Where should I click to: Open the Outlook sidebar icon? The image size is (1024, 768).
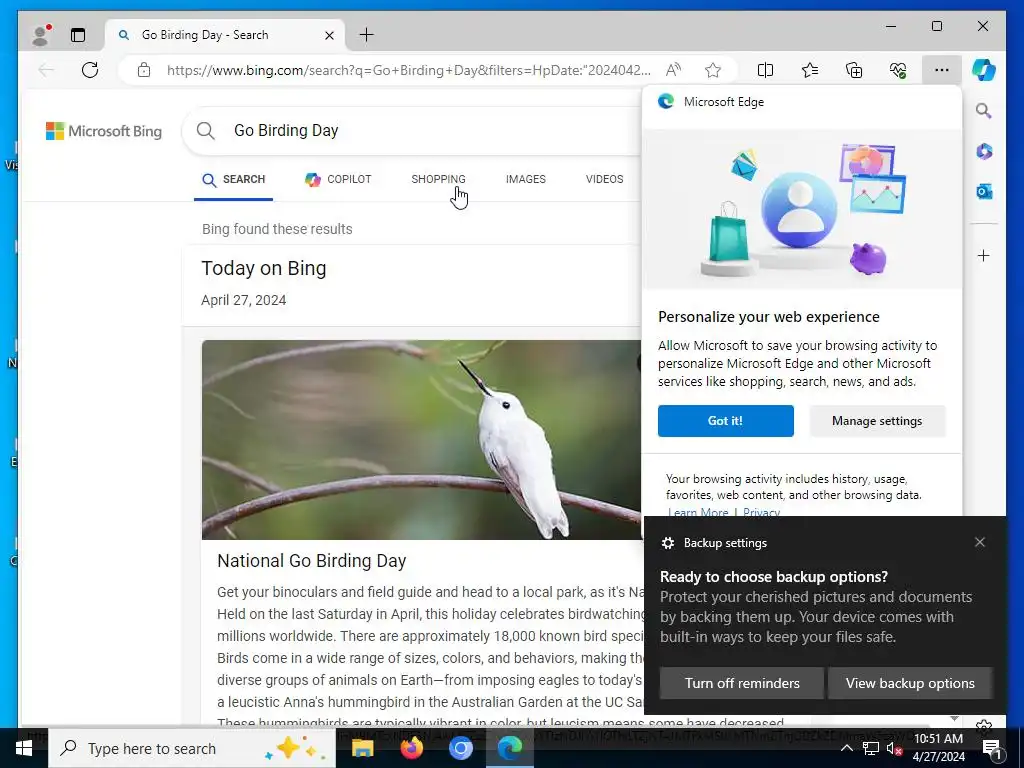click(x=984, y=191)
